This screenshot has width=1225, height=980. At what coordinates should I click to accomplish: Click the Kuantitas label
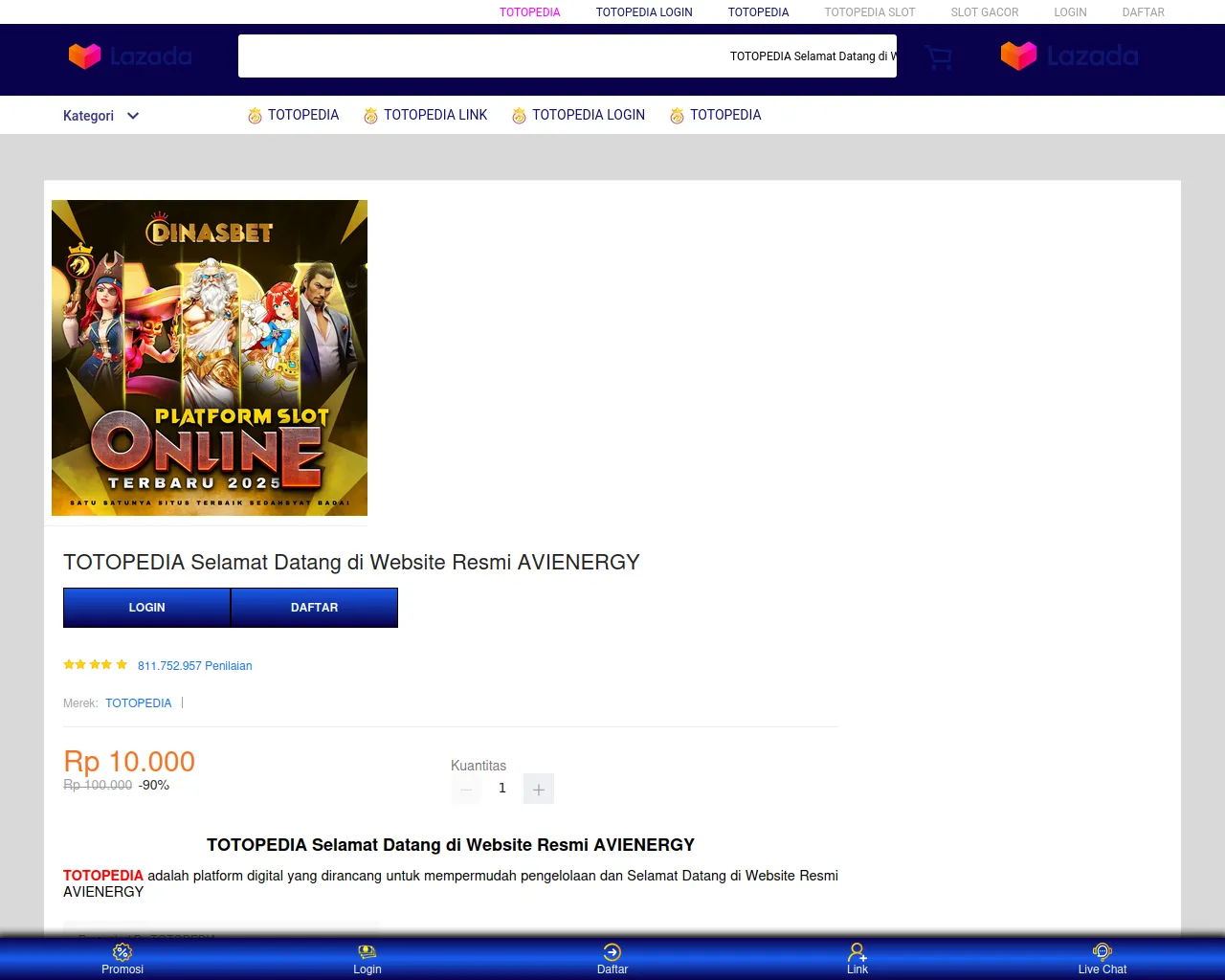pos(479,766)
